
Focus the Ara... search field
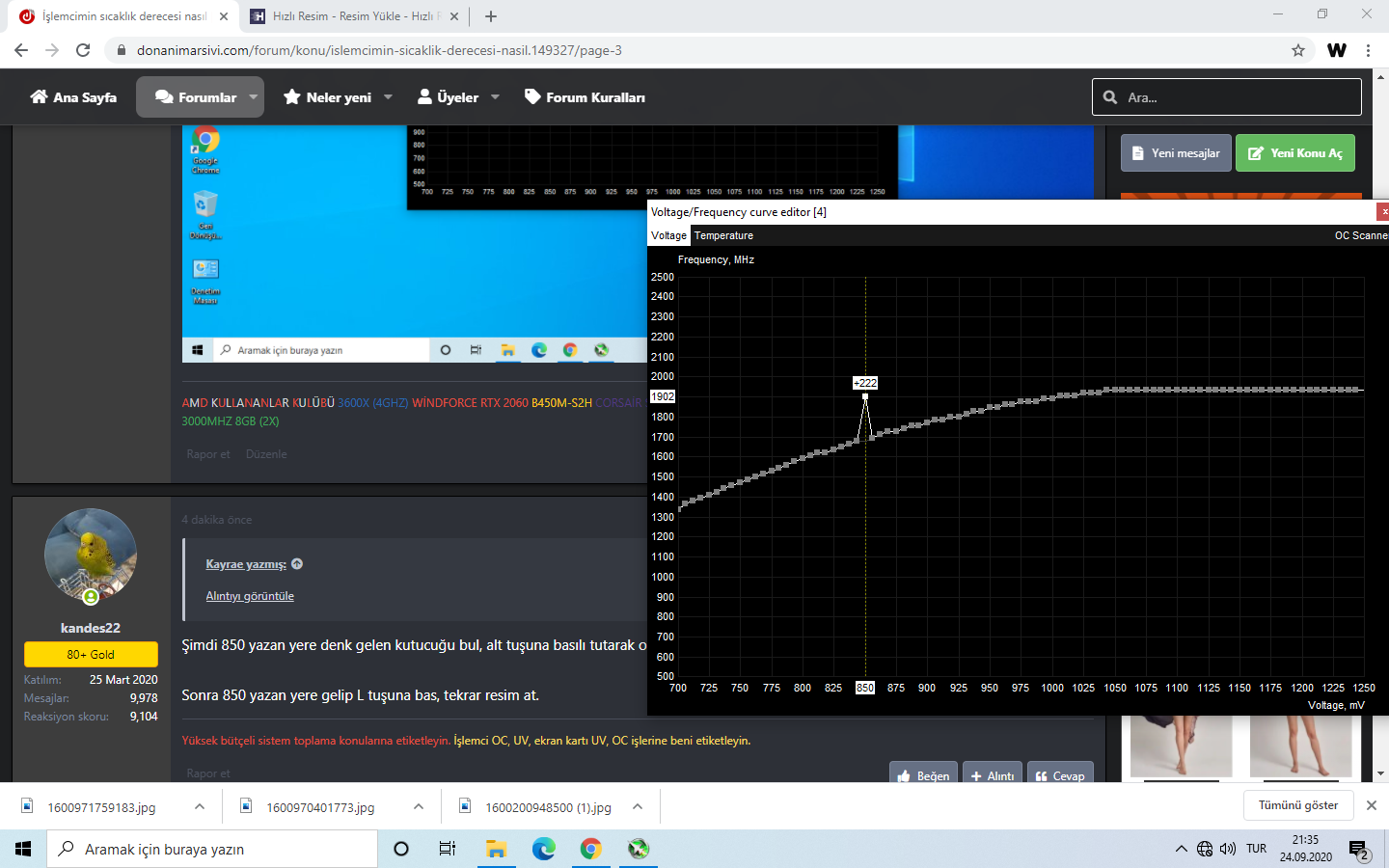1227,97
